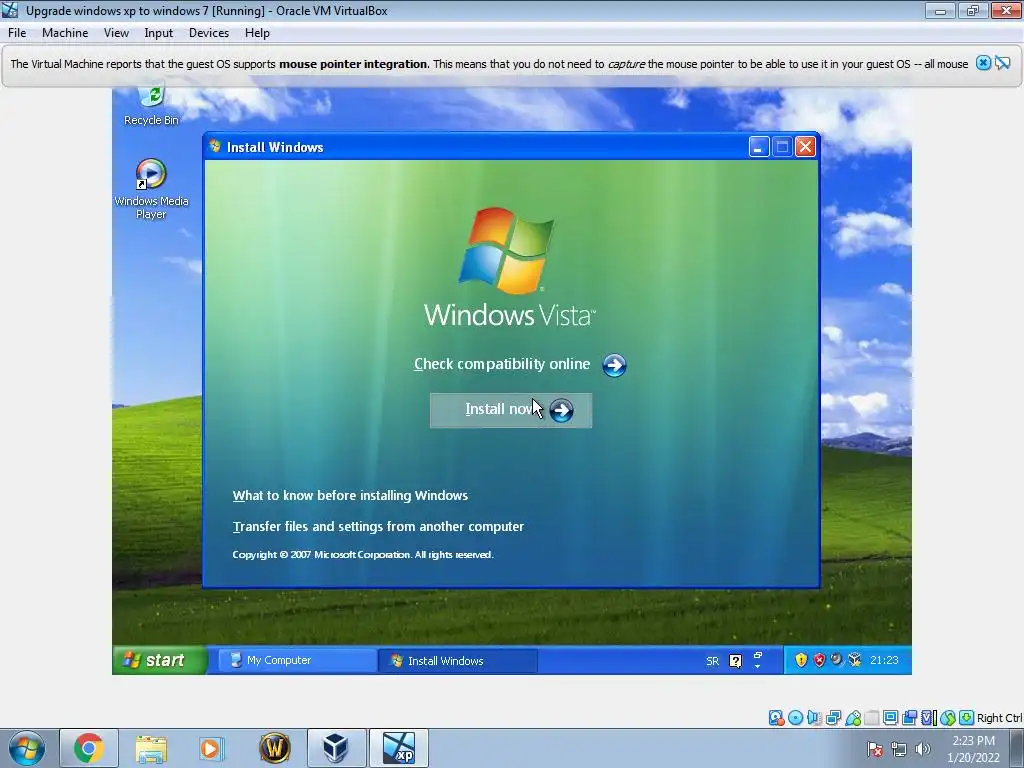
Task: Open Transfer files and settings from another computer
Action: [378, 526]
